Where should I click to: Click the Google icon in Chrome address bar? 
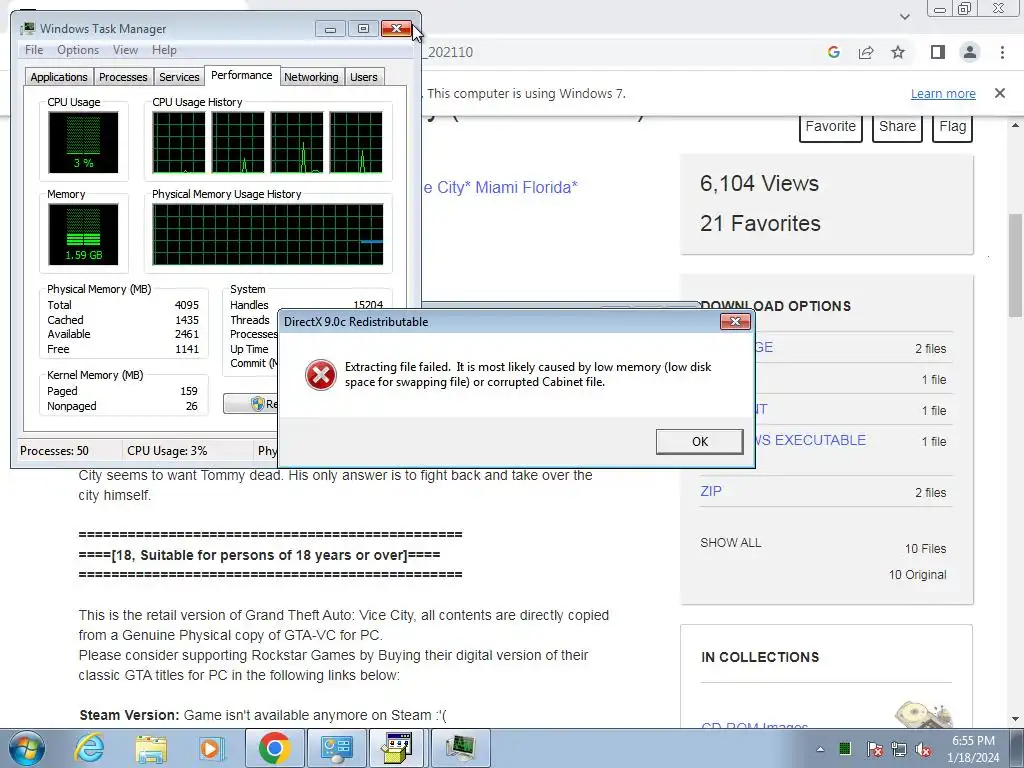(833, 52)
